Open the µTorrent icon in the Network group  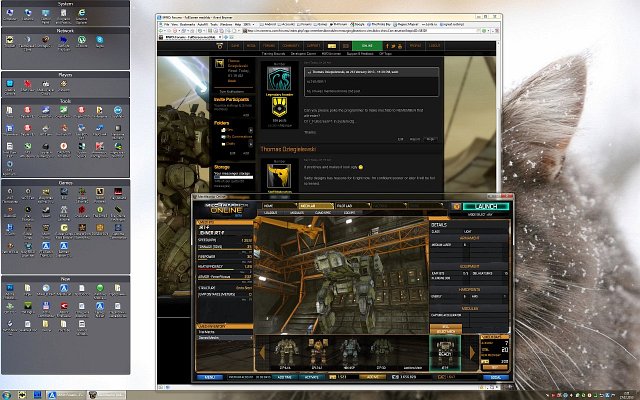pos(82,40)
